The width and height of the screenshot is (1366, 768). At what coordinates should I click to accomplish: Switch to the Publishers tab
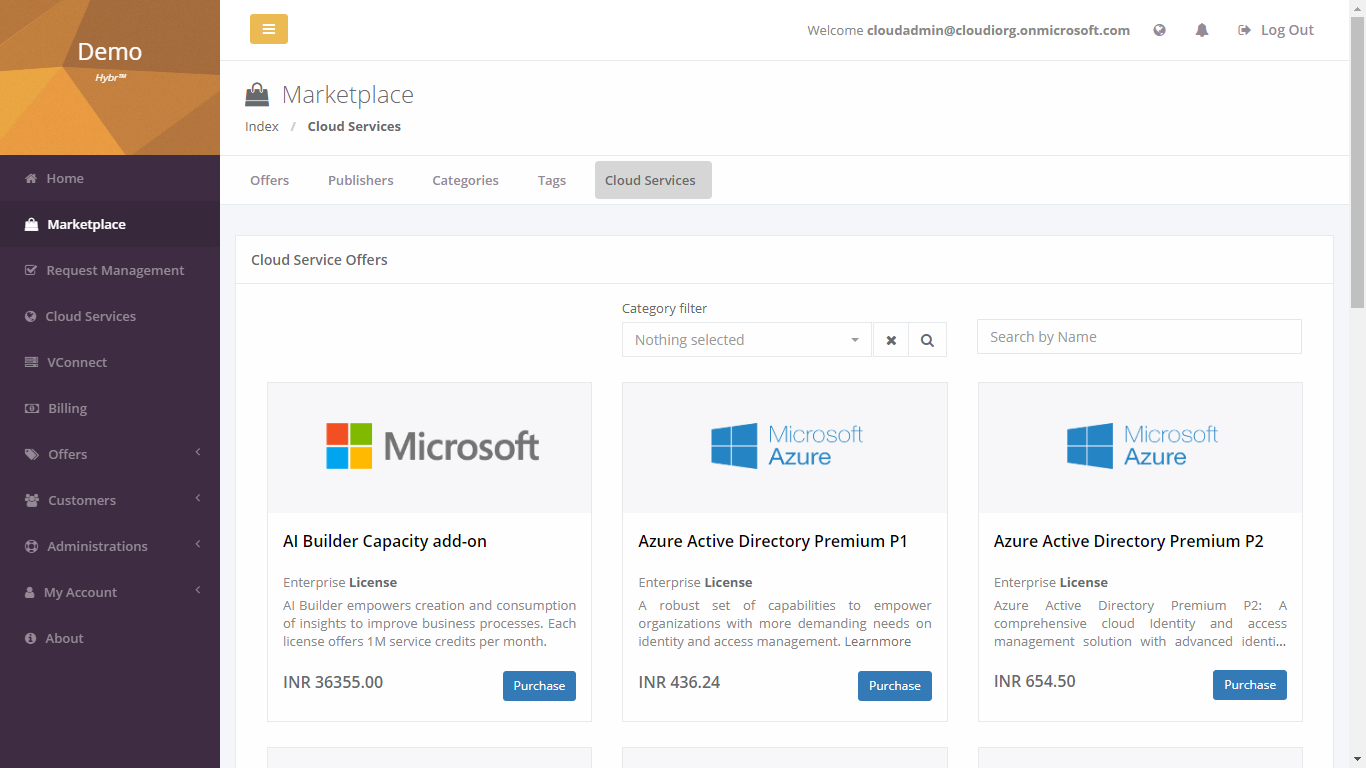(360, 180)
